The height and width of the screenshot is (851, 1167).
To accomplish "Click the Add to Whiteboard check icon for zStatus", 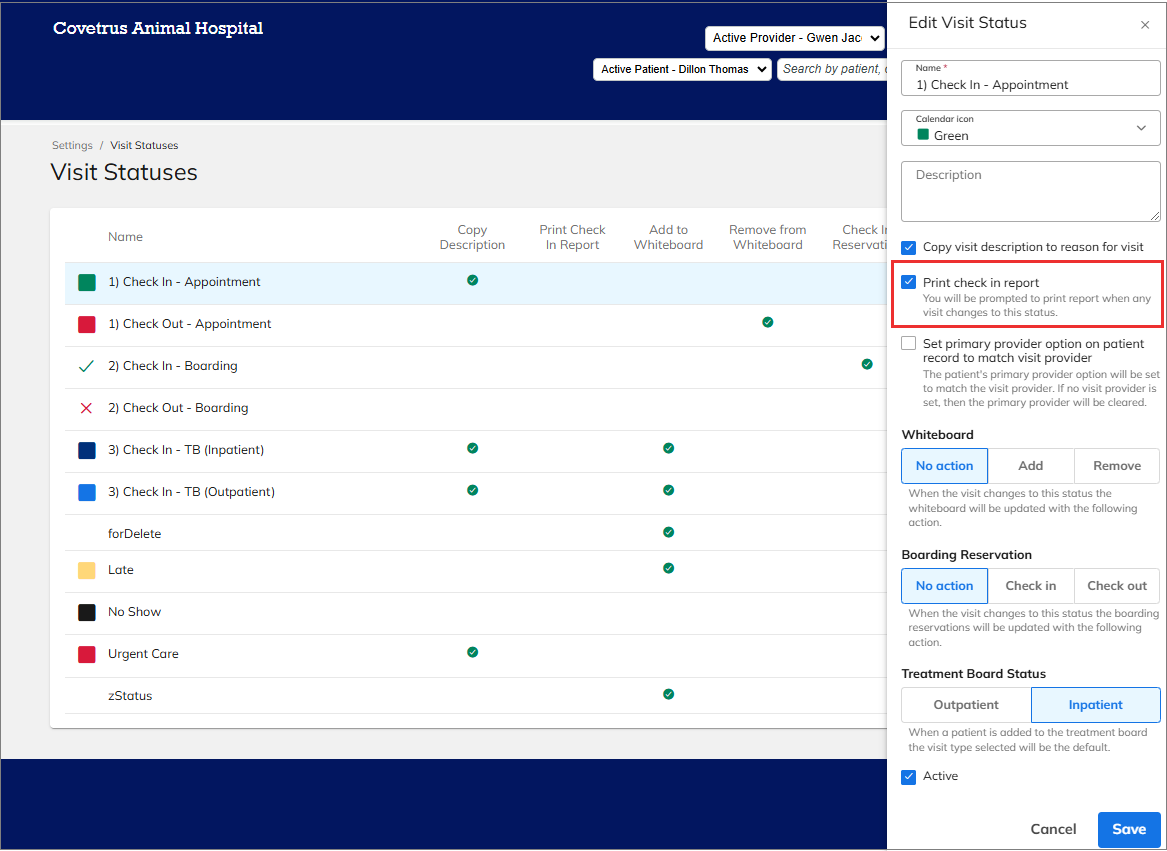I will [668, 694].
